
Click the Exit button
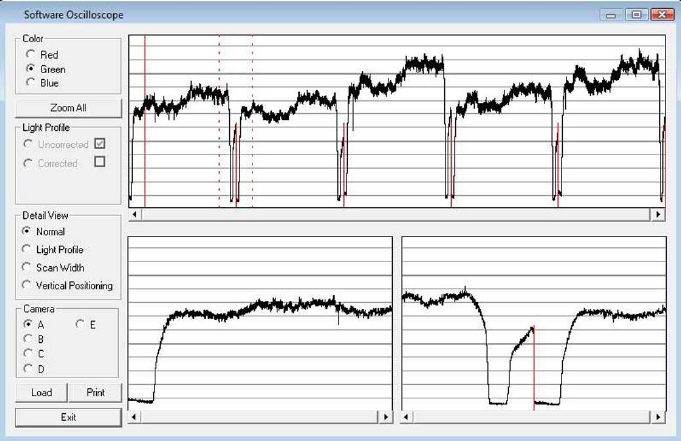tap(68, 417)
